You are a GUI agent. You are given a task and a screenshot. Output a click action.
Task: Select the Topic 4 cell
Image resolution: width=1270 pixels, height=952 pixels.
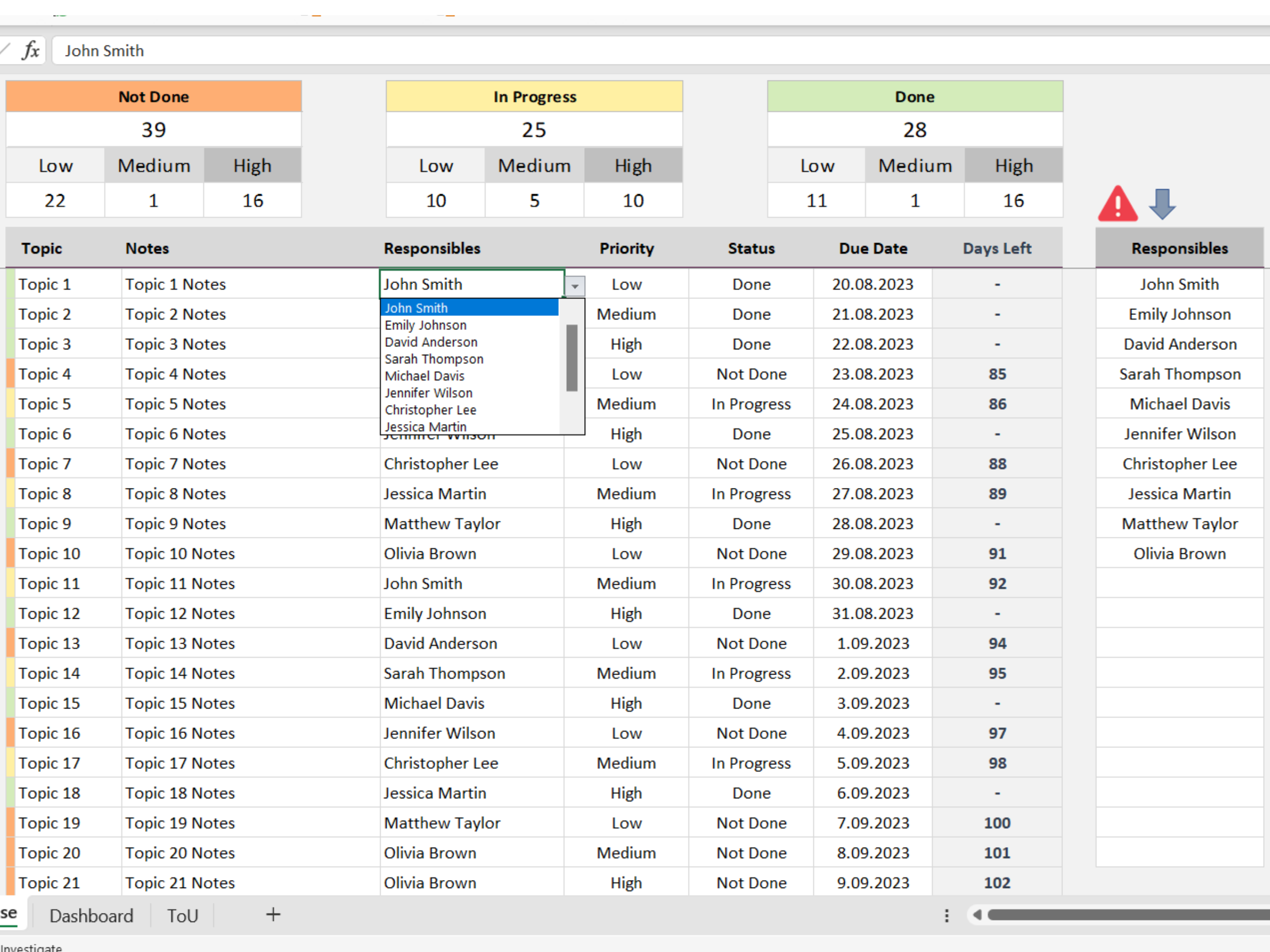tap(68, 374)
